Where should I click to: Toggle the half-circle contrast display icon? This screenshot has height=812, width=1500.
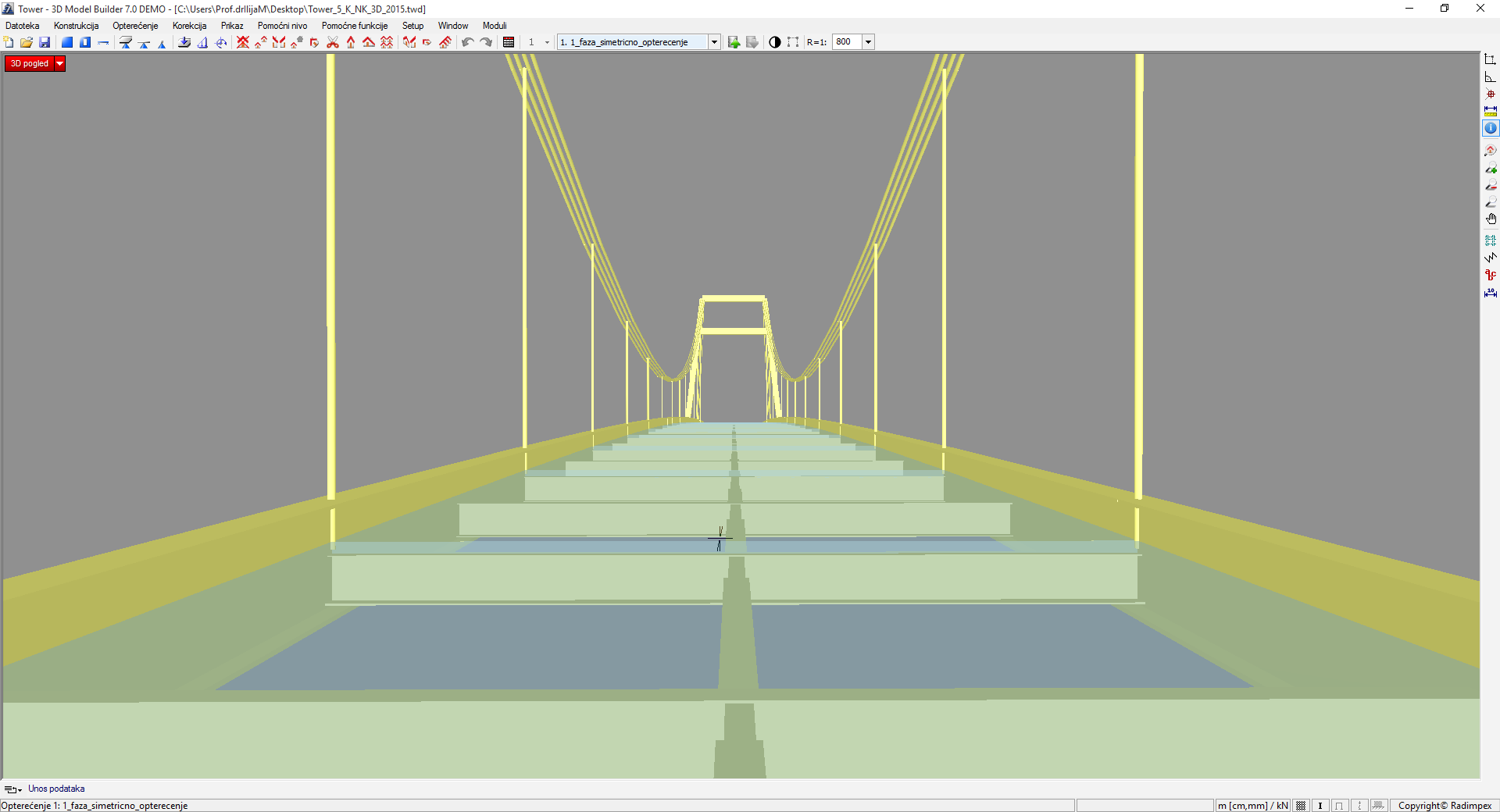[x=774, y=42]
